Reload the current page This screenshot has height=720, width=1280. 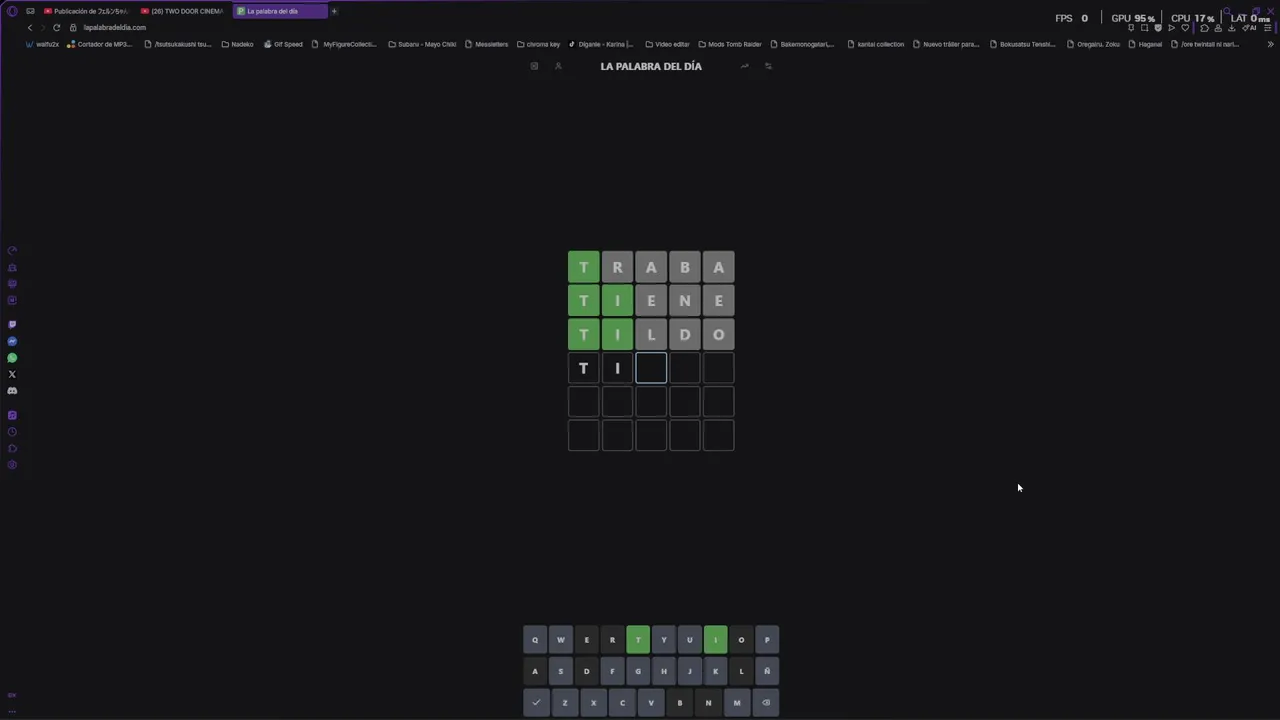(x=56, y=27)
